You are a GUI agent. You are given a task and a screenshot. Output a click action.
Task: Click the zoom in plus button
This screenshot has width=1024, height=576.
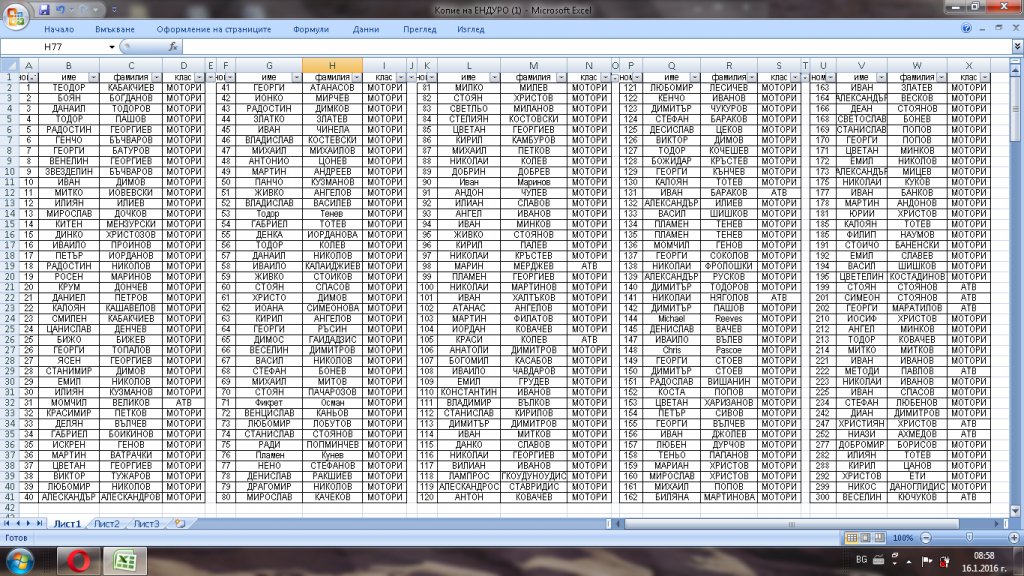click(x=1013, y=537)
